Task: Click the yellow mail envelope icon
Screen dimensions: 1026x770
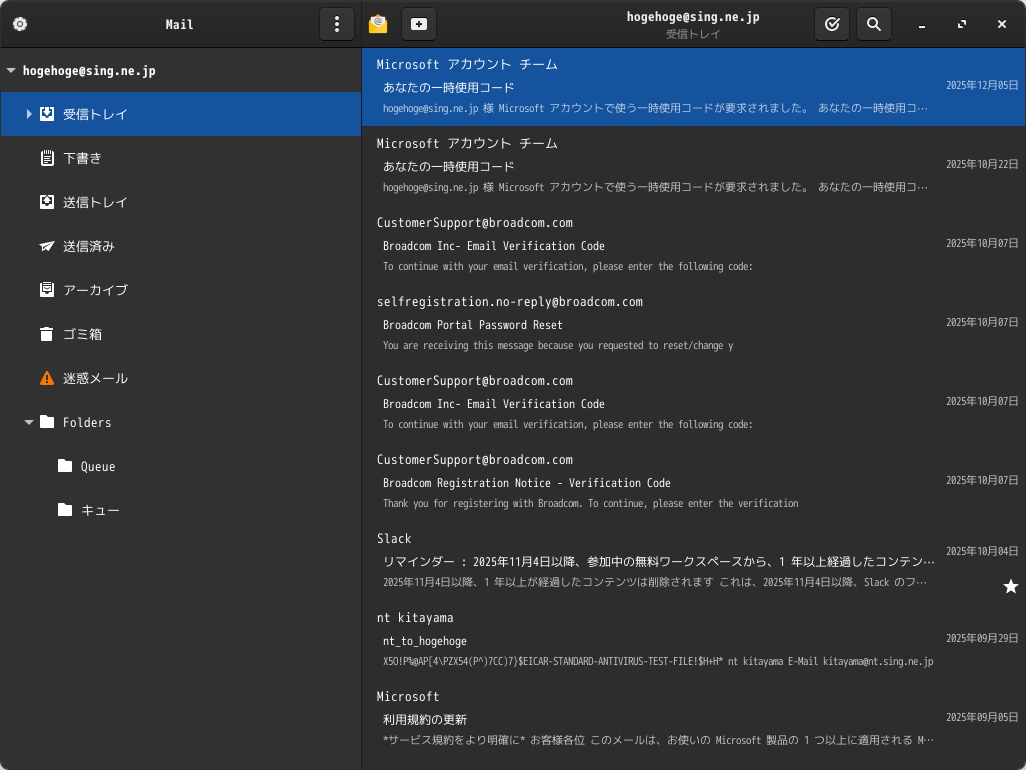Action: coord(378,24)
